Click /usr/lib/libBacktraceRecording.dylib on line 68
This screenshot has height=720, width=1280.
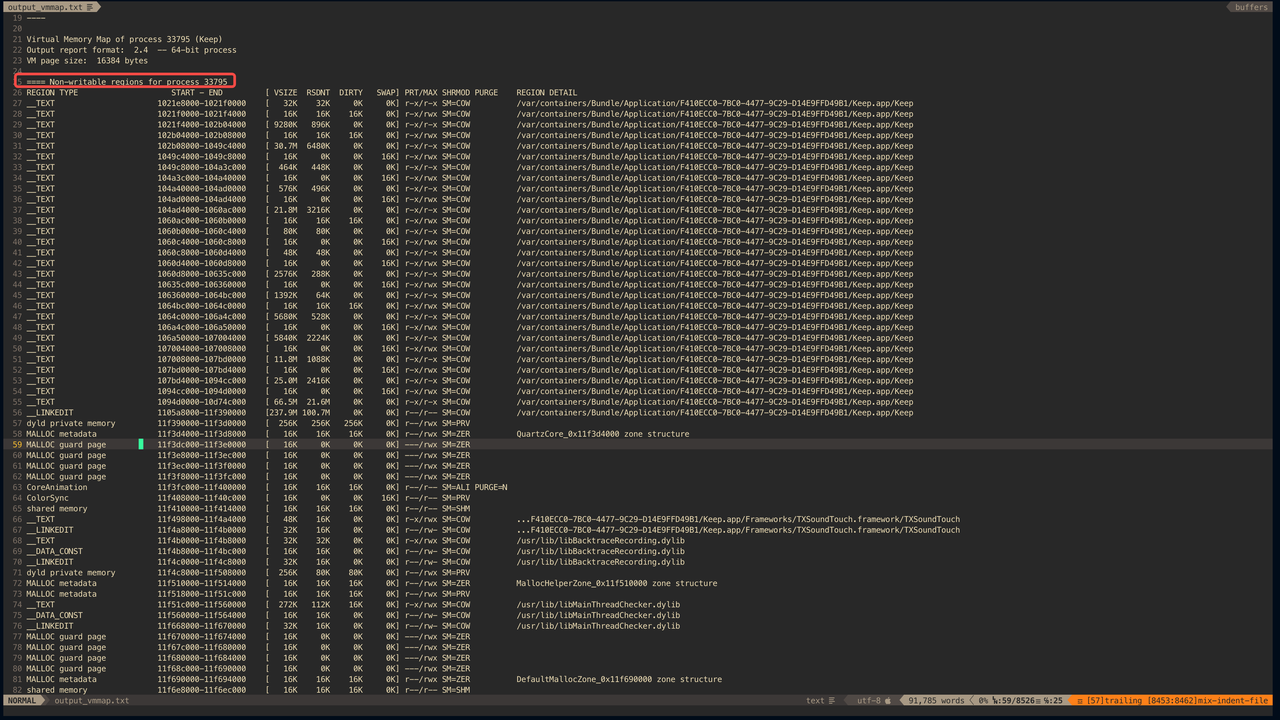tap(600, 540)
